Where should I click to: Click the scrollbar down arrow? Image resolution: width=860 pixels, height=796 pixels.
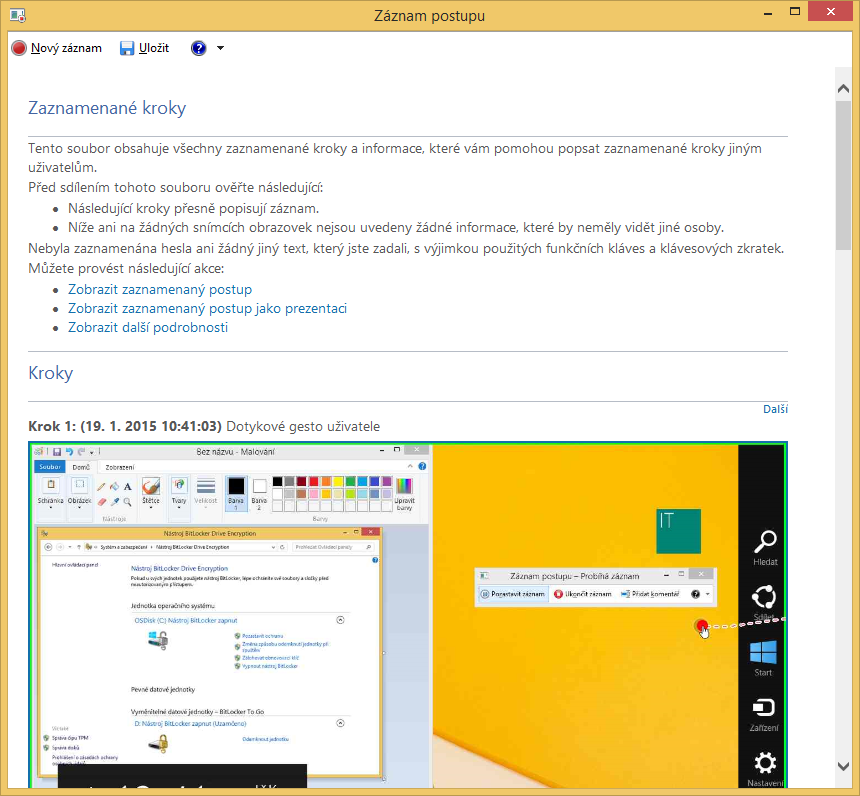844,766
